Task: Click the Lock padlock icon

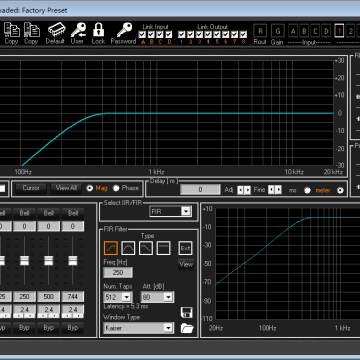Action: click(98, 30)
